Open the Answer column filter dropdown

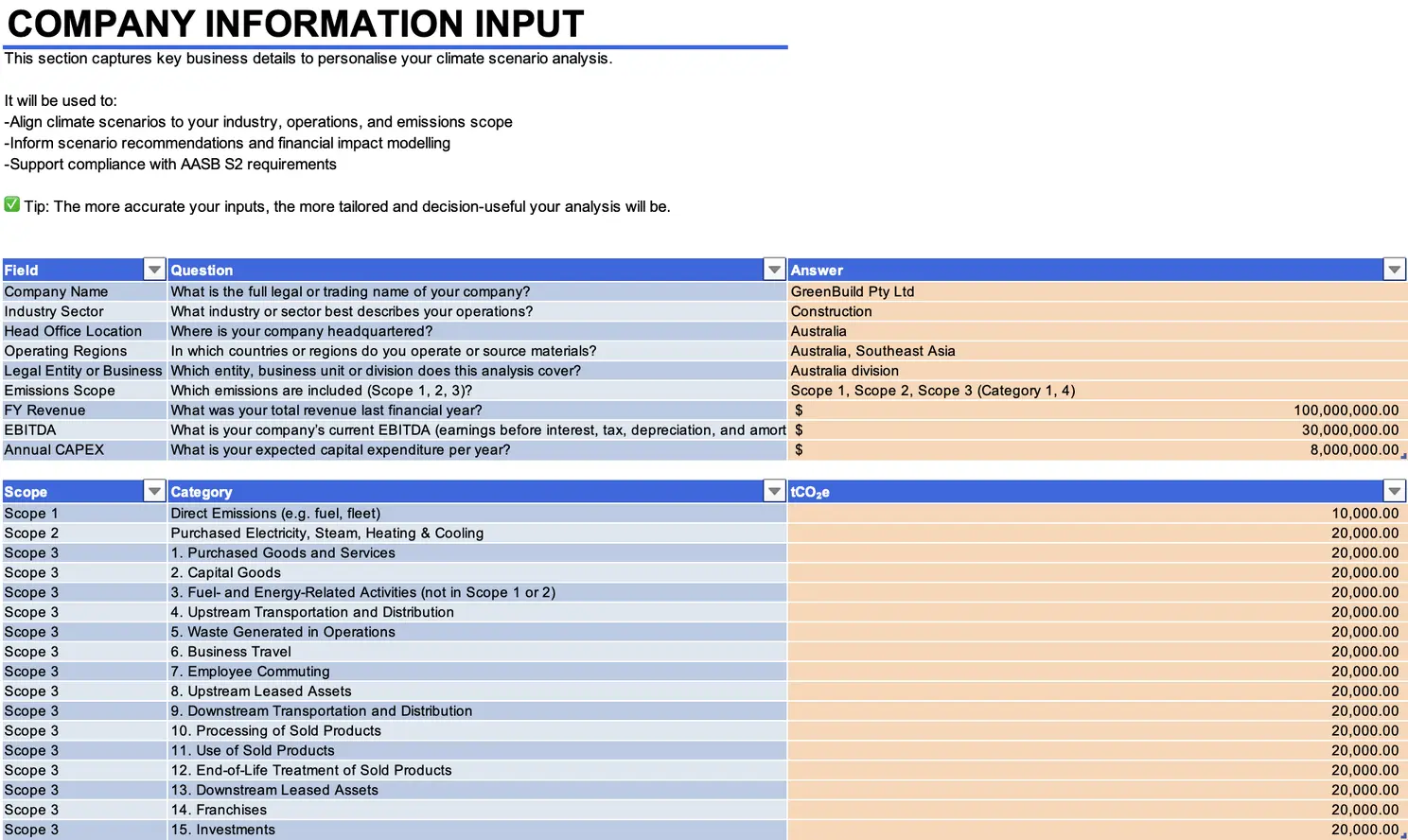(1394, 270)
